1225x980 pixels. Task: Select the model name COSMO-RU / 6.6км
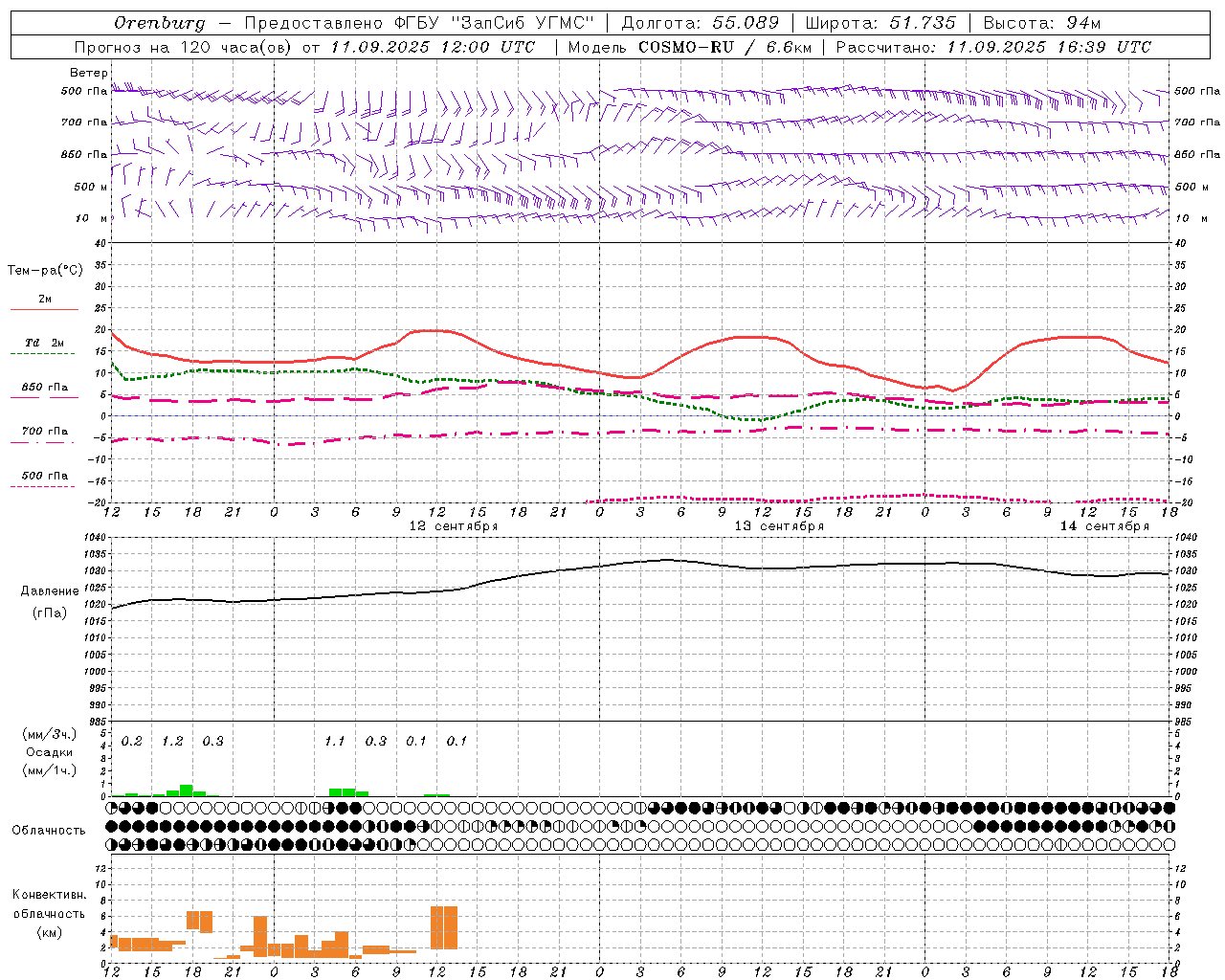[x=725, y=47]
